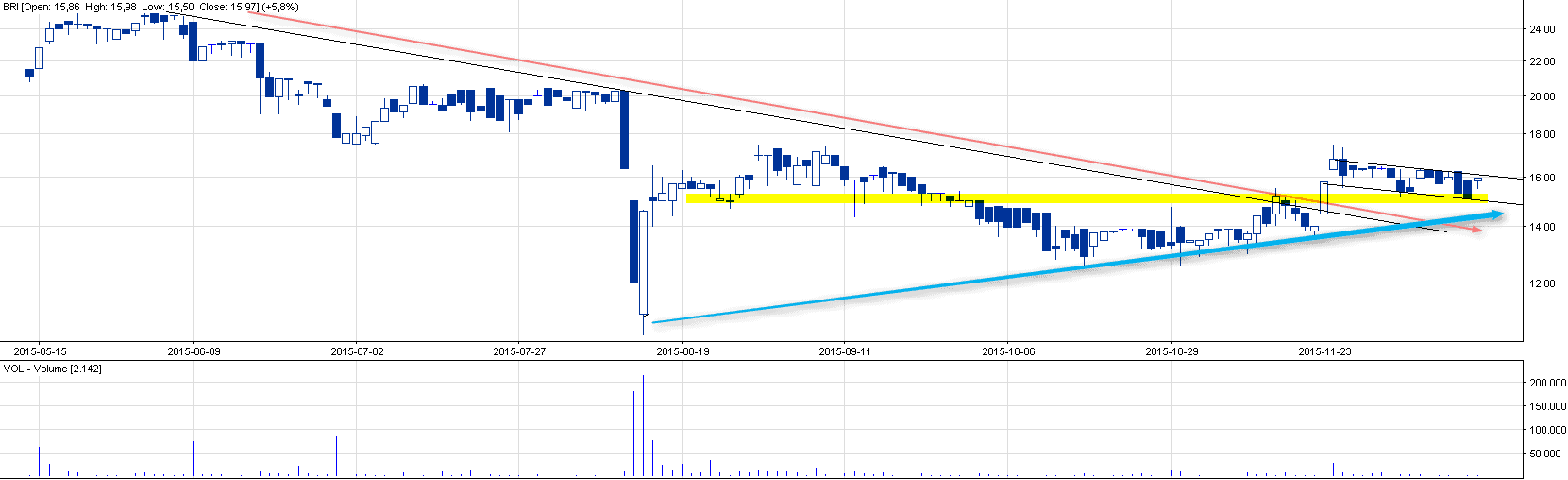The image size is (1568, 480).
Task: Click the closing price value in header
Action: point(243,7)
